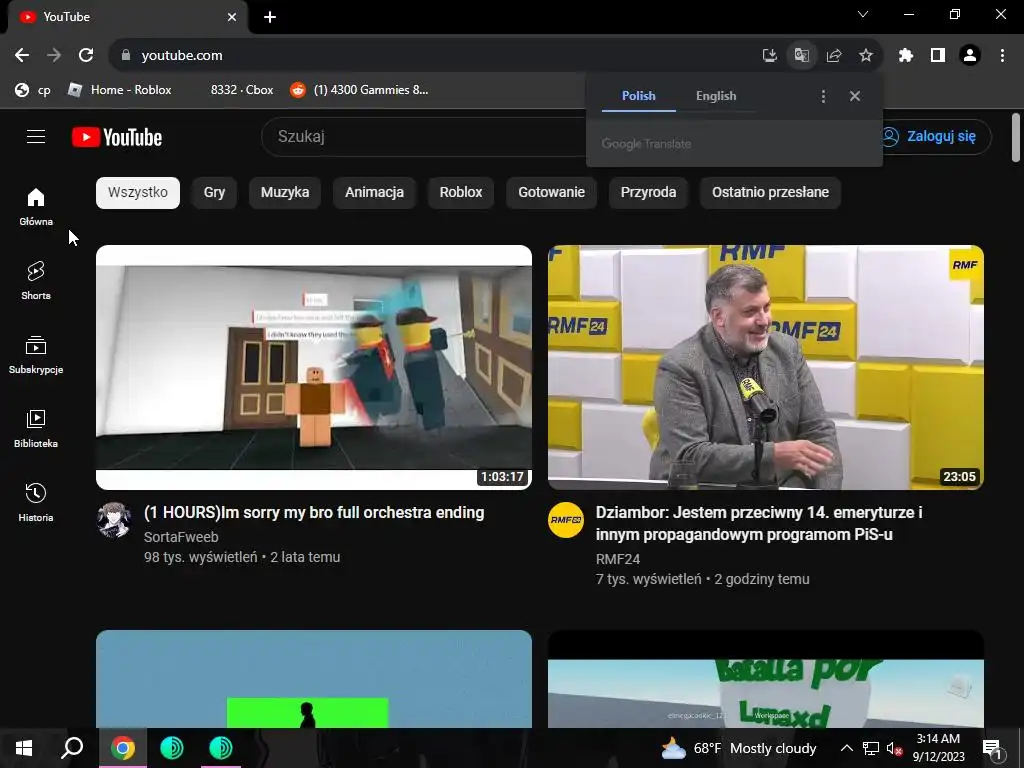Select the Roblox filter chip
The image size is (1024, 768).
(x=461, y=193)
